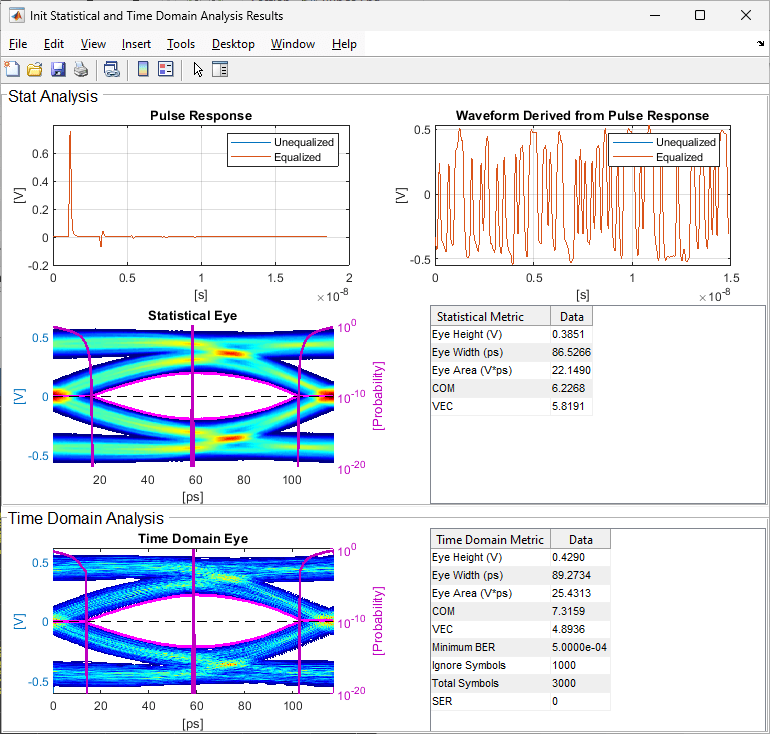Open the Property Inspector from the toolbar
The height and width of the screenshot is (734, 770).
point(221,69)
